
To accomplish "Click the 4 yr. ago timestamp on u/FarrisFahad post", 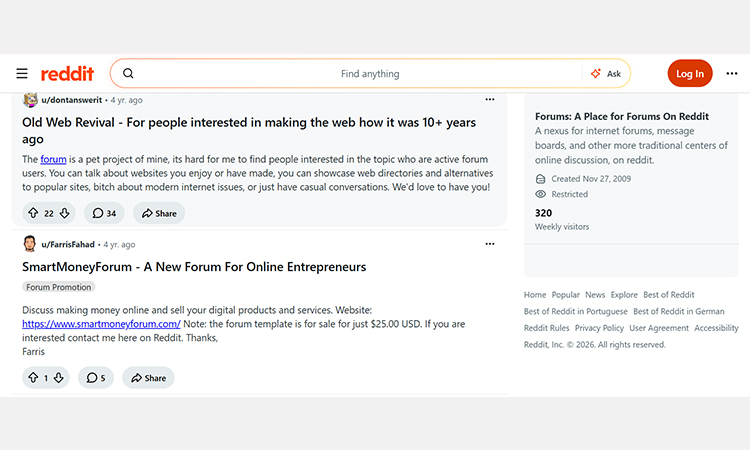I will tap(120, 244).
